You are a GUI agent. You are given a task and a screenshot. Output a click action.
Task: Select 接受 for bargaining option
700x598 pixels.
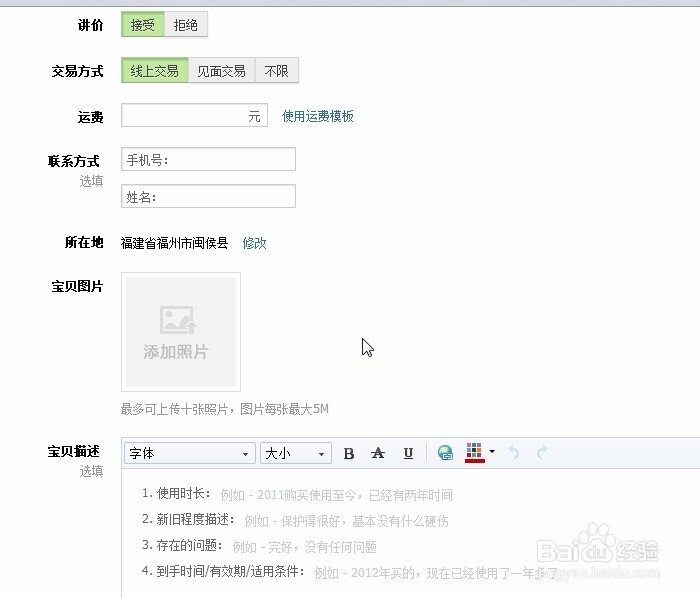pyautogui.click(x=143, y=25)
